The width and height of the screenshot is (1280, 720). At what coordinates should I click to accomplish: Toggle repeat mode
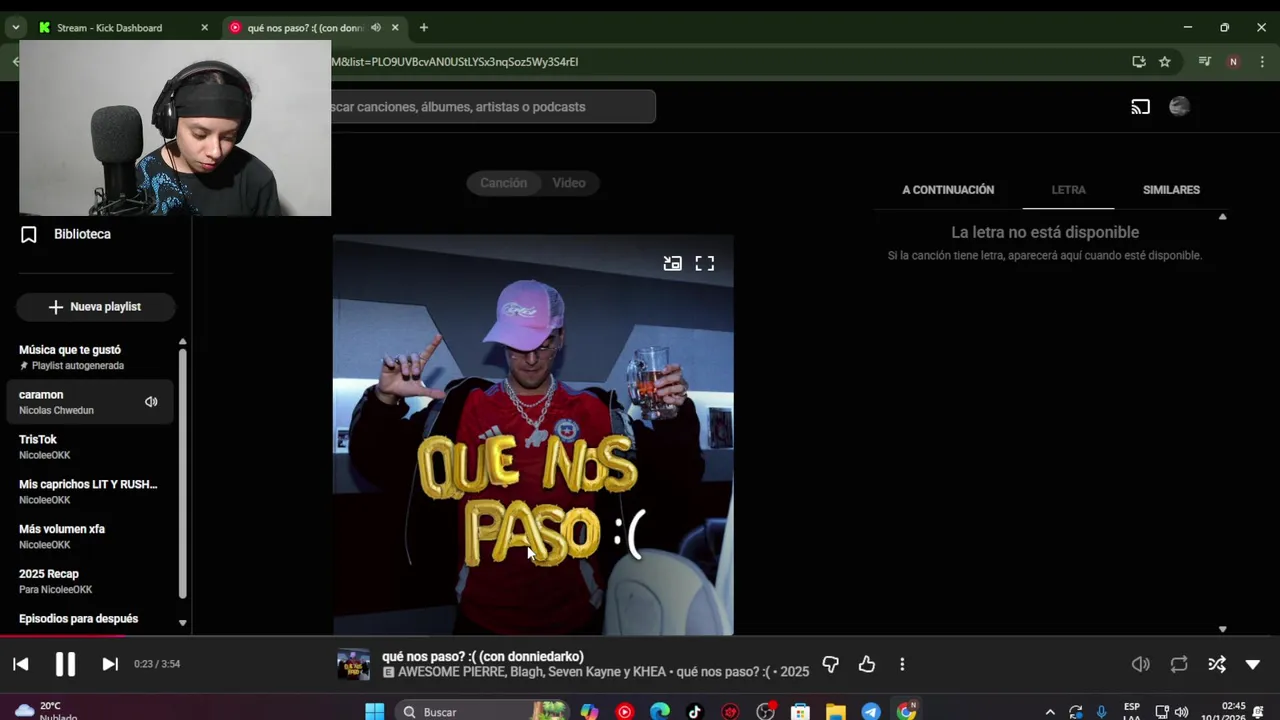(x=1179, y=664)
